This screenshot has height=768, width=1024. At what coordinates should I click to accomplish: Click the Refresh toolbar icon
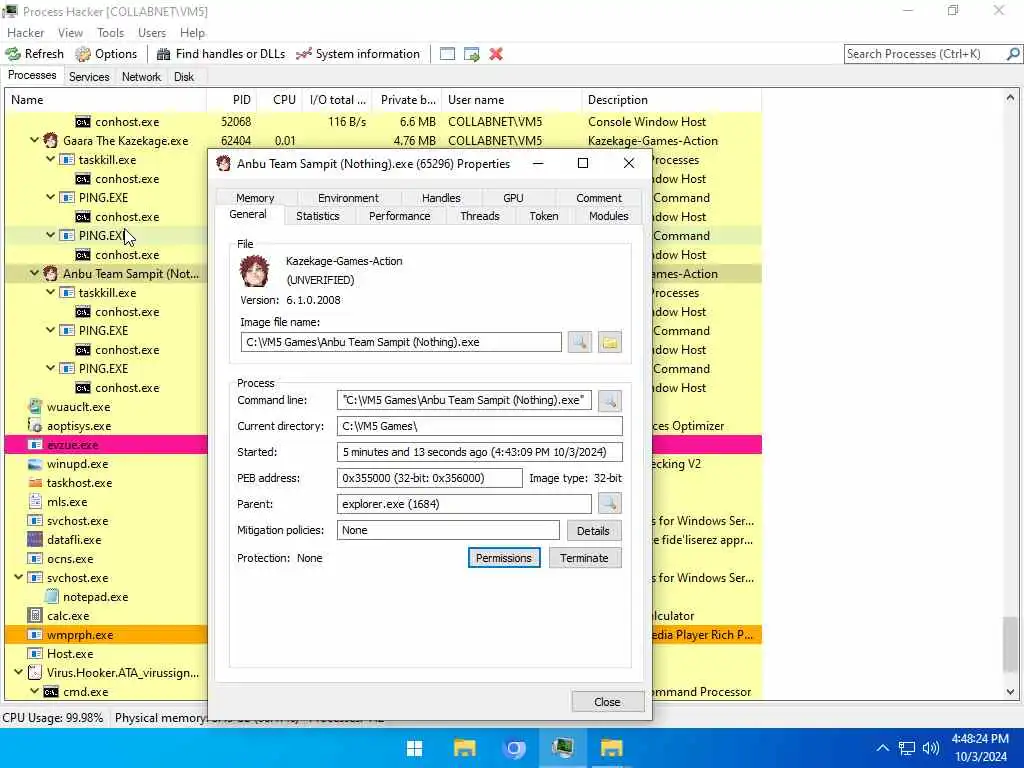pos(35,54)
